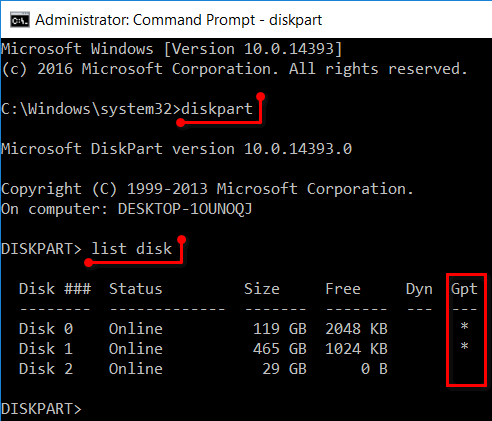Click the Gpt asterisk for Disk 1
The width and height of the screenshot is (492, 421).
464,346
